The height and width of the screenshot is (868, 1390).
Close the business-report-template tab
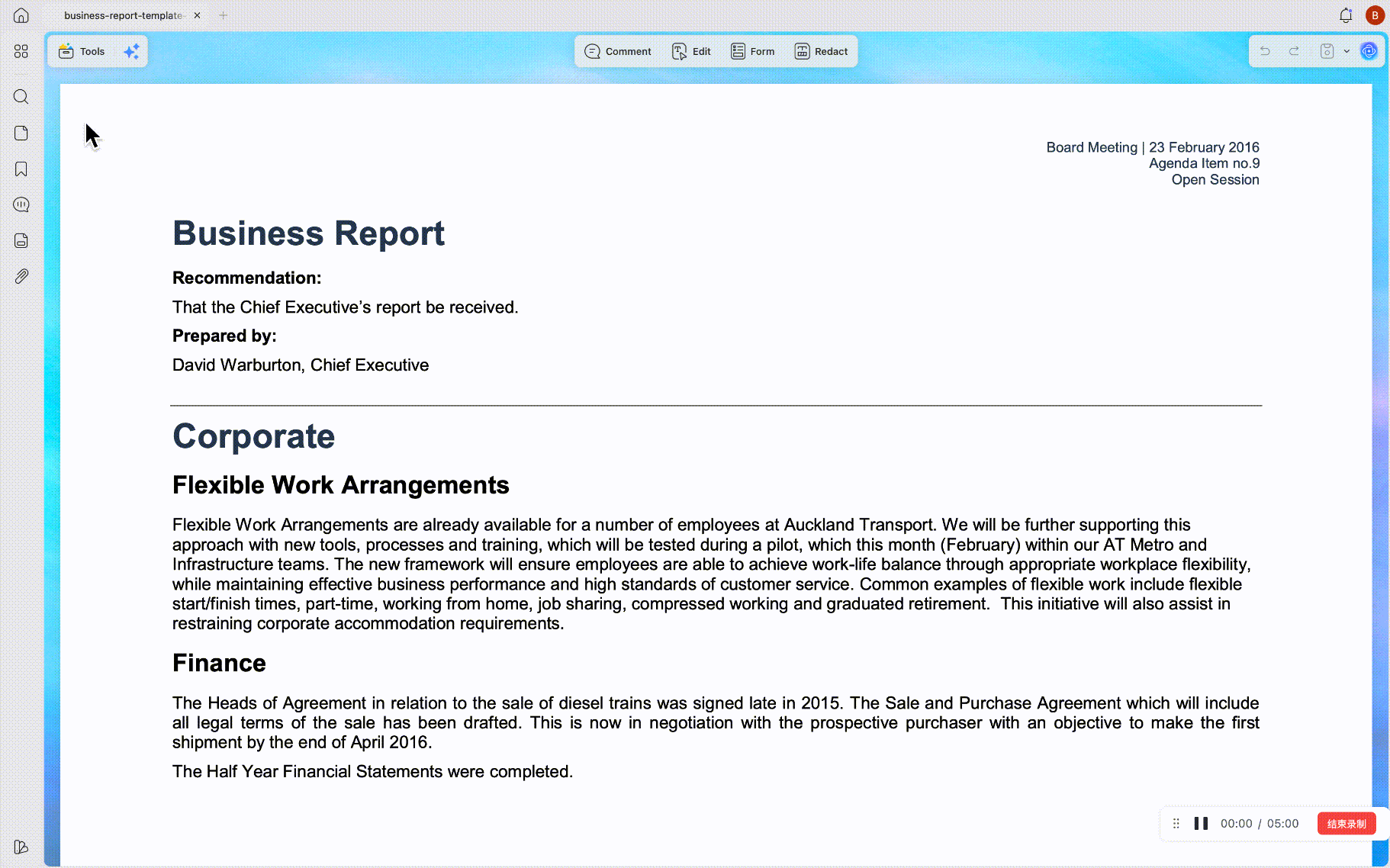pyautogui.click(x=197, y=15)
